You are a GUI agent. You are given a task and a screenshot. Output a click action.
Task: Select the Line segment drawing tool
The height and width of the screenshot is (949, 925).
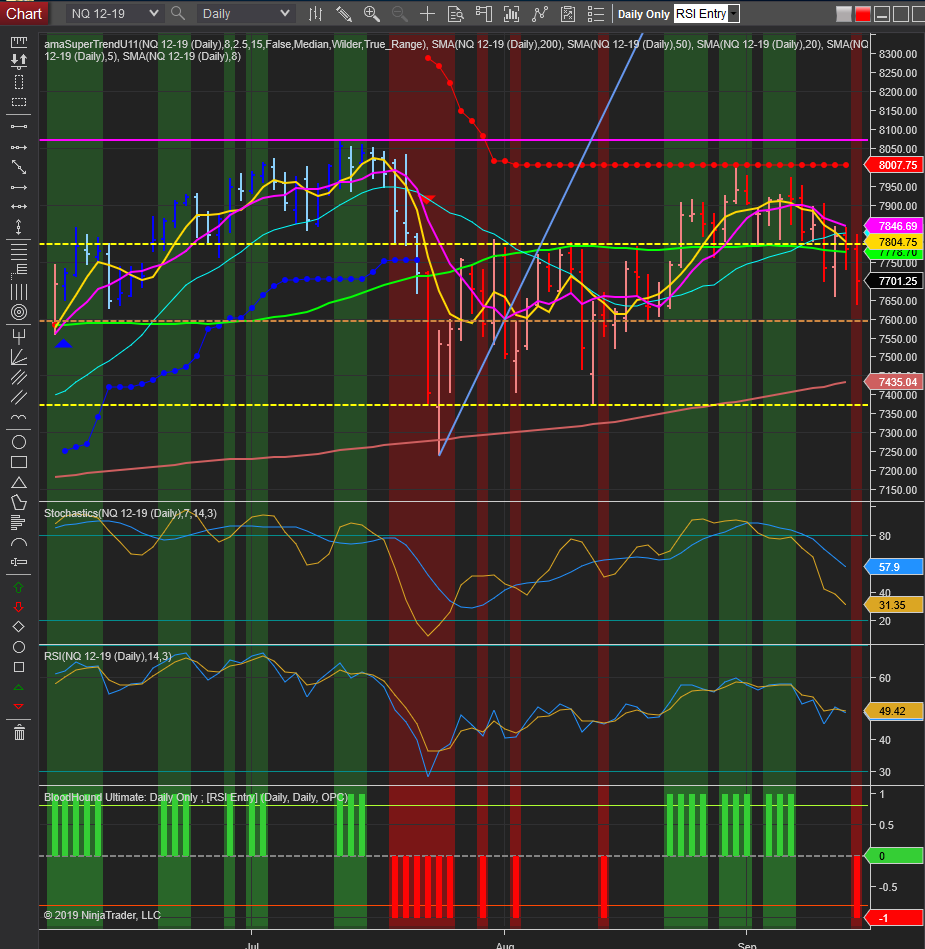(x=19, y=126)
